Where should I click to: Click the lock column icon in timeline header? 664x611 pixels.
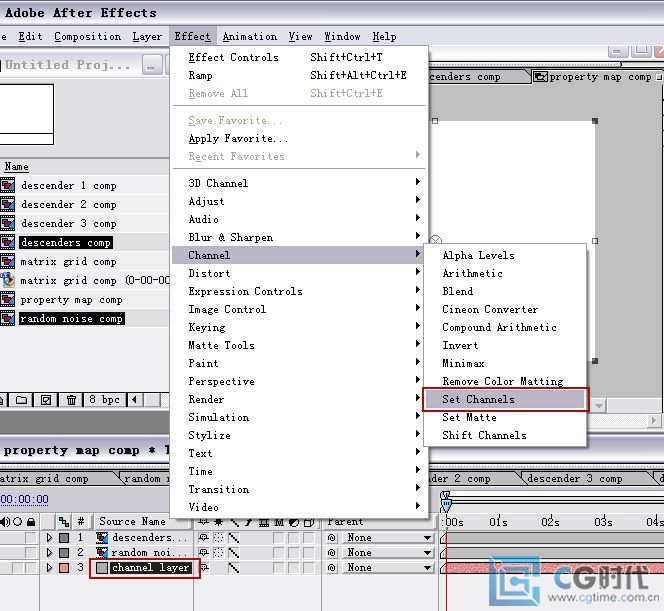point(30,522)
